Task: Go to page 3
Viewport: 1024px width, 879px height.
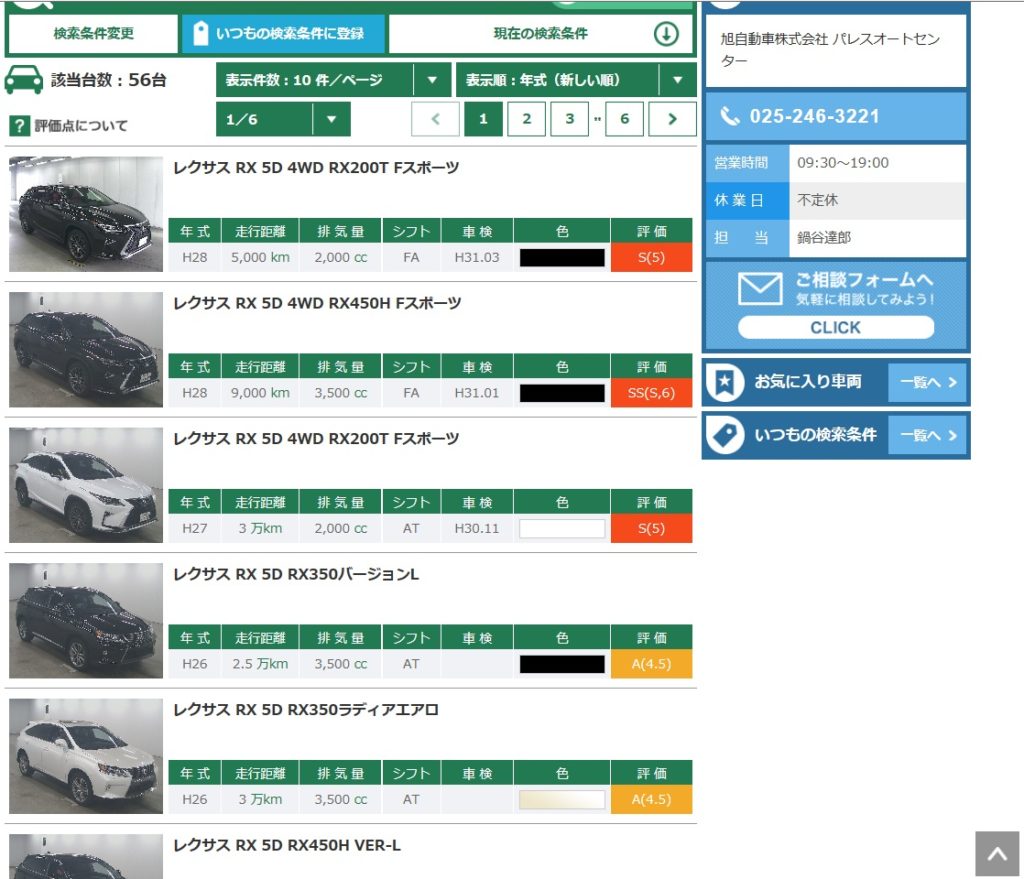Action: pyautogui.click(x=569, y=119)
